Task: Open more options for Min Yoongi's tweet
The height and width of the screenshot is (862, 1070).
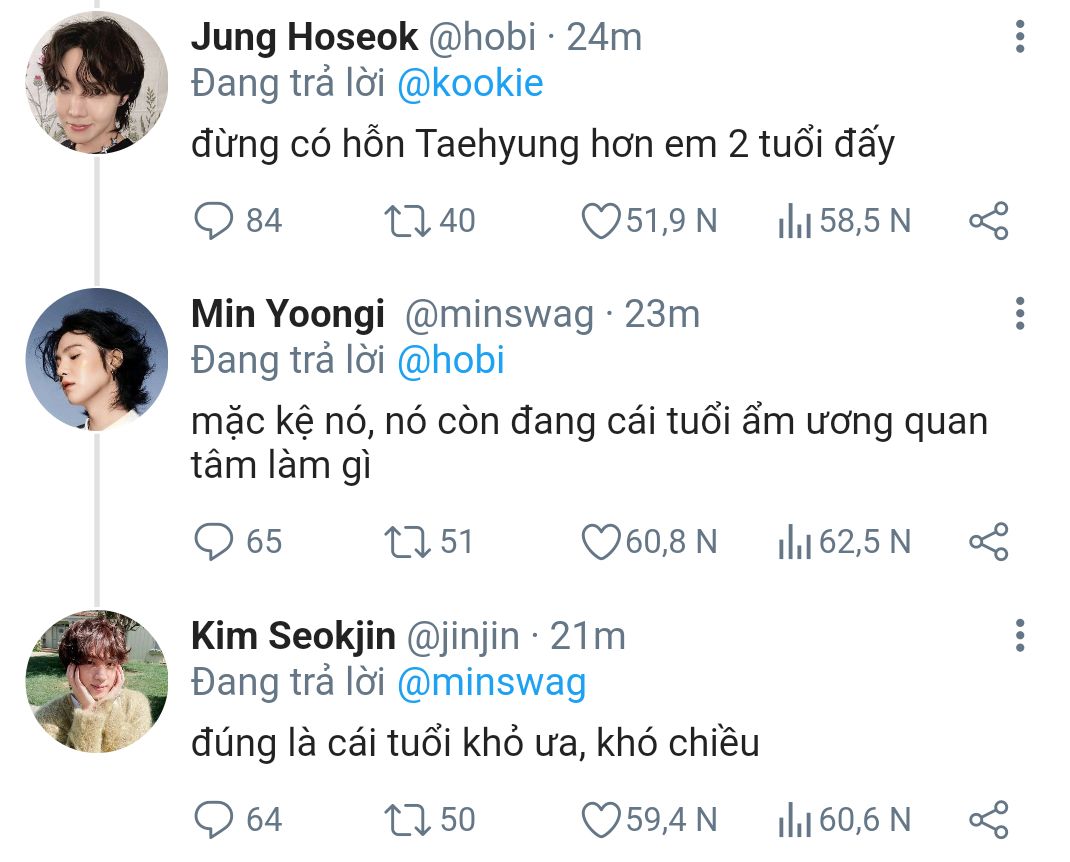Action: pyautogui.click(x=1020, y=313)
